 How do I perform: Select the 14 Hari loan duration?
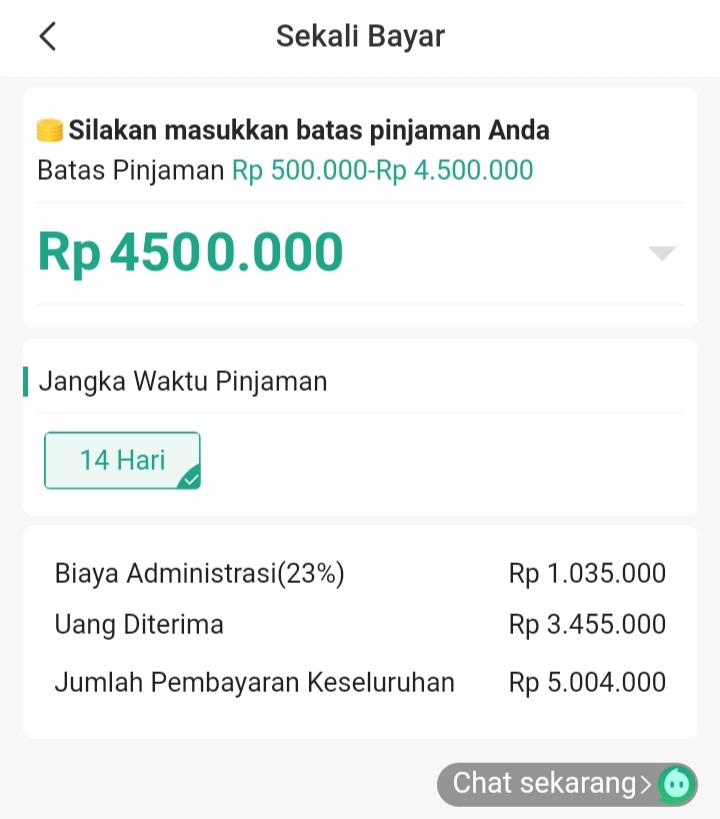(122, 460)
